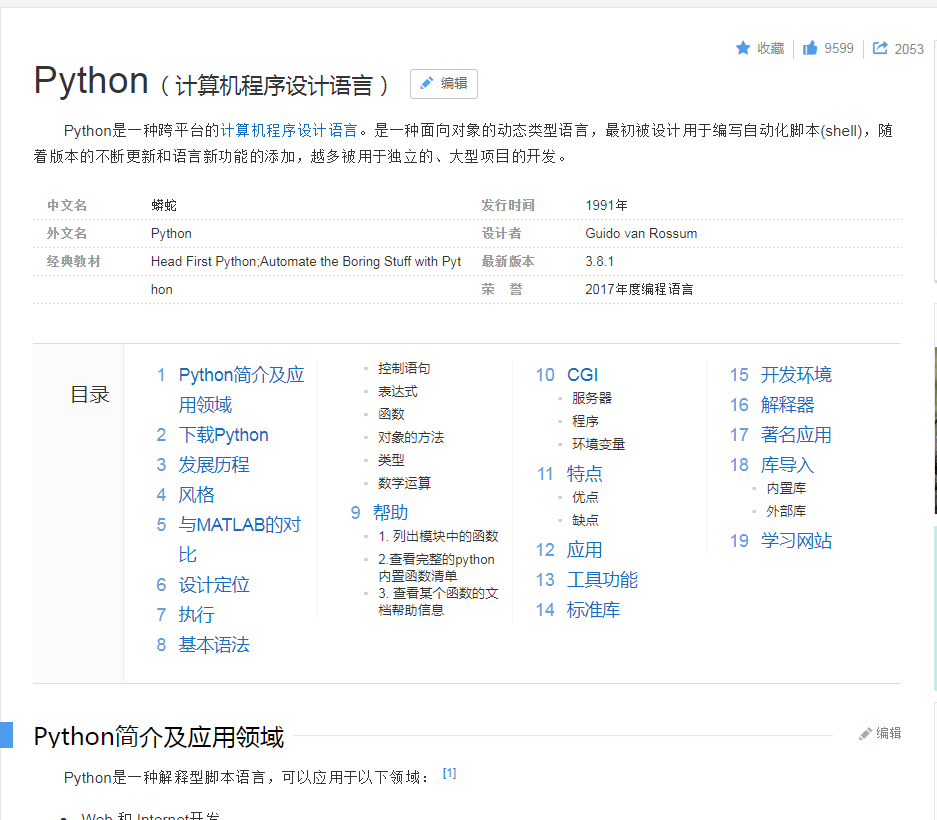The width and height of the screenshot is (937, 820).
Task: Click the 内置库 entry under 库导入
Action: click(786, 488)
